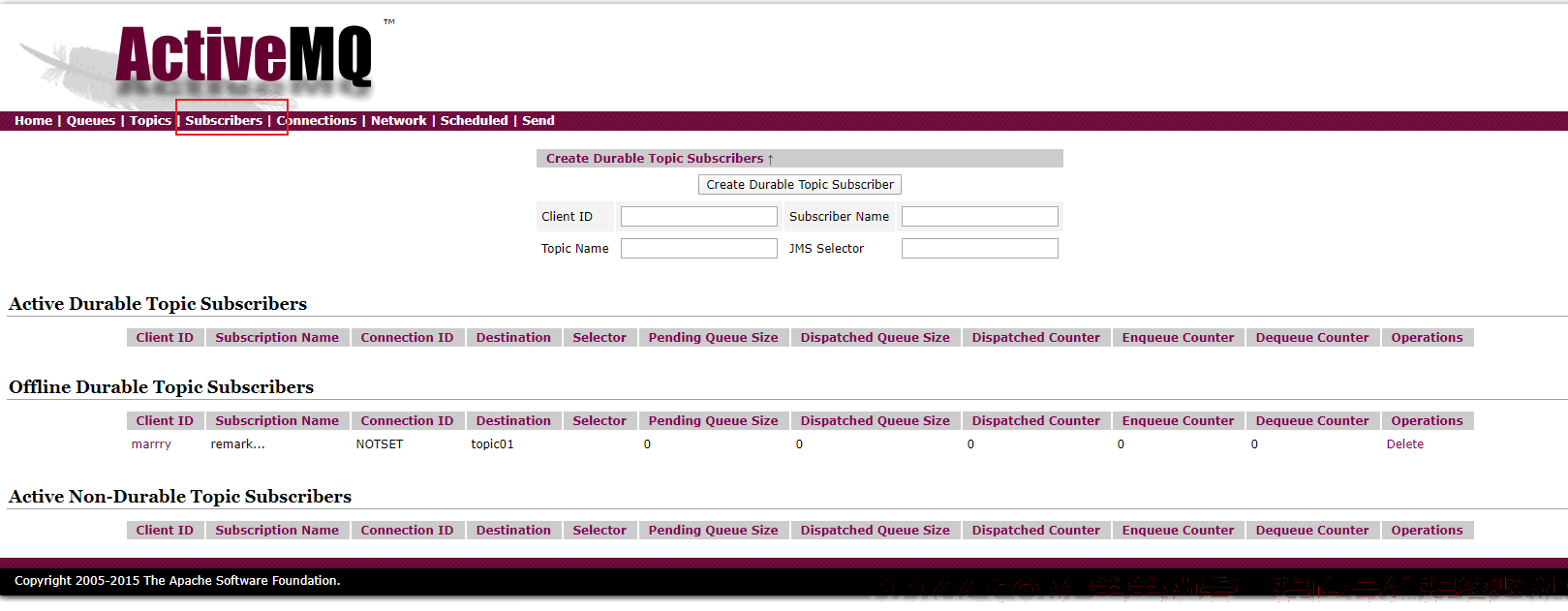Focus the JMS Selector input field
Viewport: 1568px width, 611px height.
[980, 249]
